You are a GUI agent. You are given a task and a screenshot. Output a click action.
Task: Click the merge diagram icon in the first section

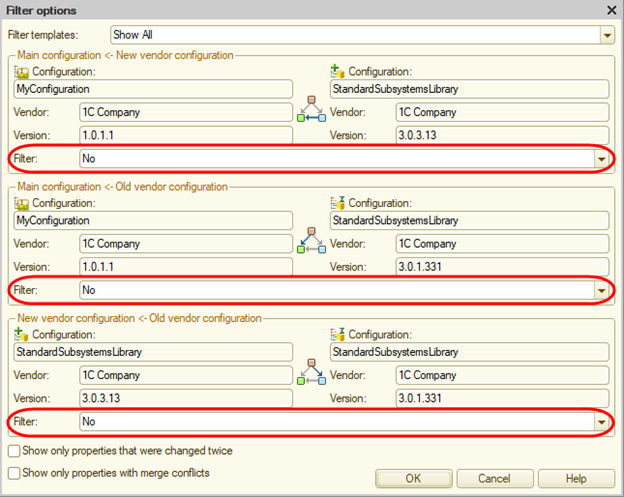click(311, 110)
